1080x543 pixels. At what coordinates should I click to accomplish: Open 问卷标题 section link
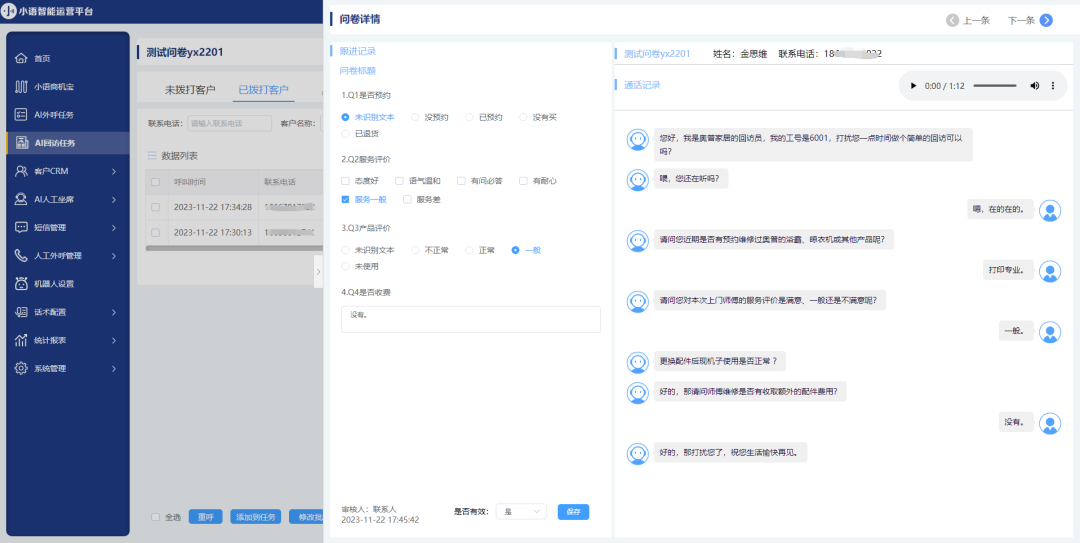pyautogui.click(x=357, y=71)
